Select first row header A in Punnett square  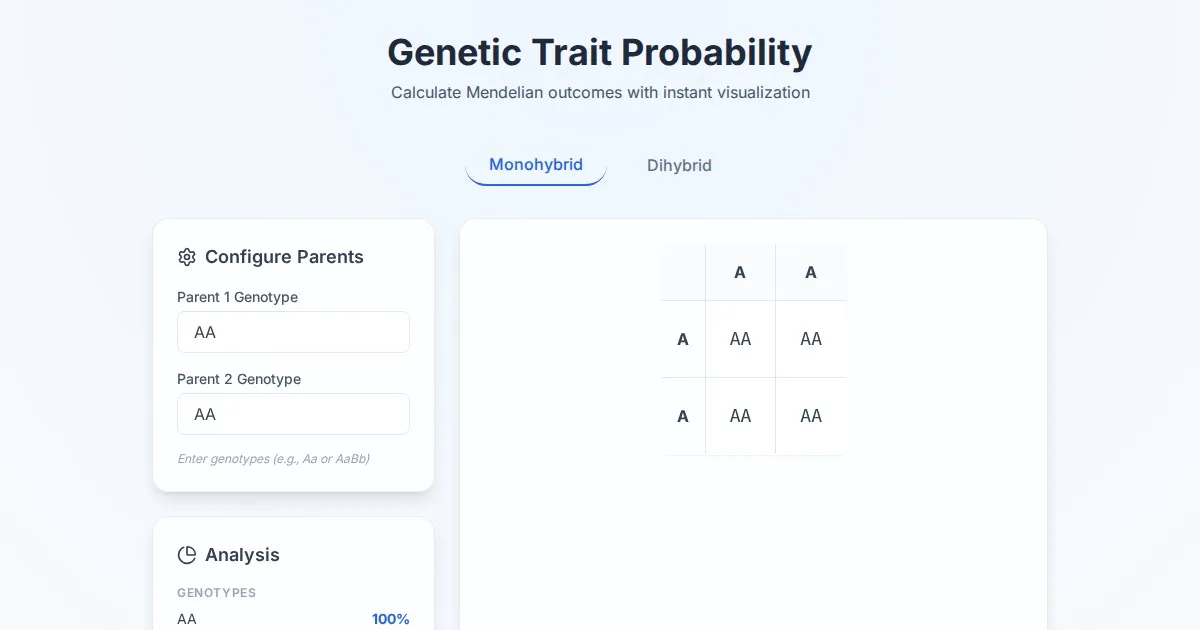(x=683, y=339)
